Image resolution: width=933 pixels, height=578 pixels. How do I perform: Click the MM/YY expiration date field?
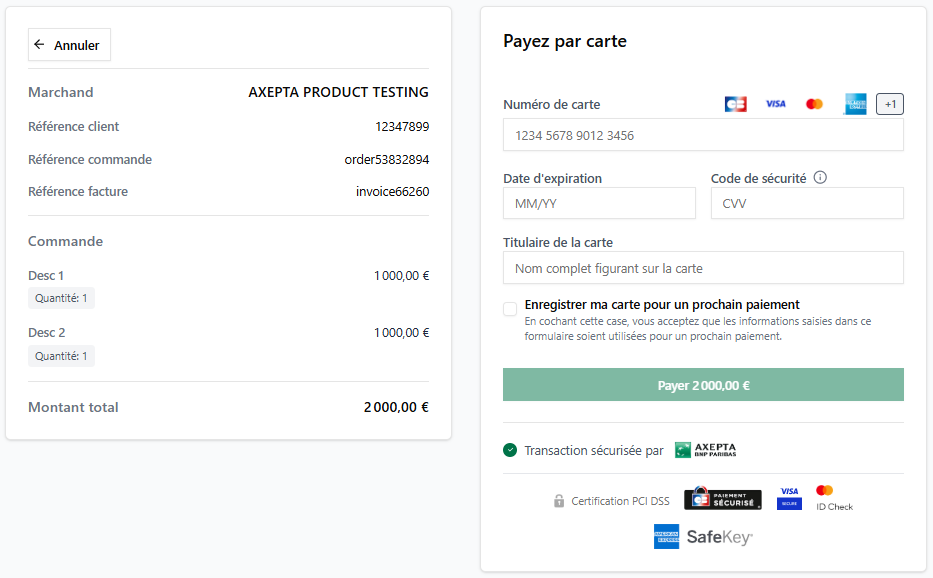pos(599,203)
